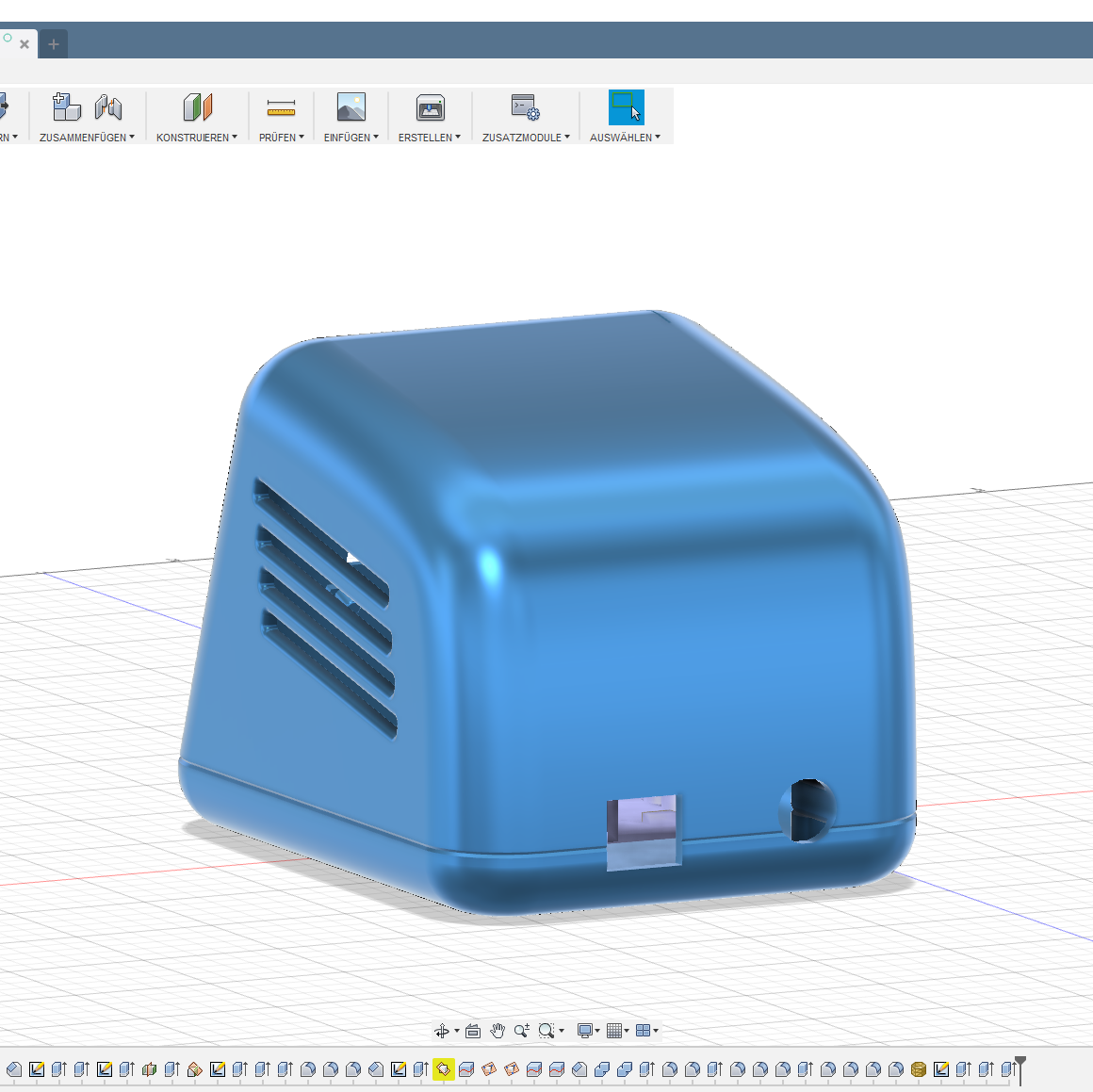Click the viewports layout icon
1093x1092 pixels.
pyautogui.click(x=644, y=1030)
